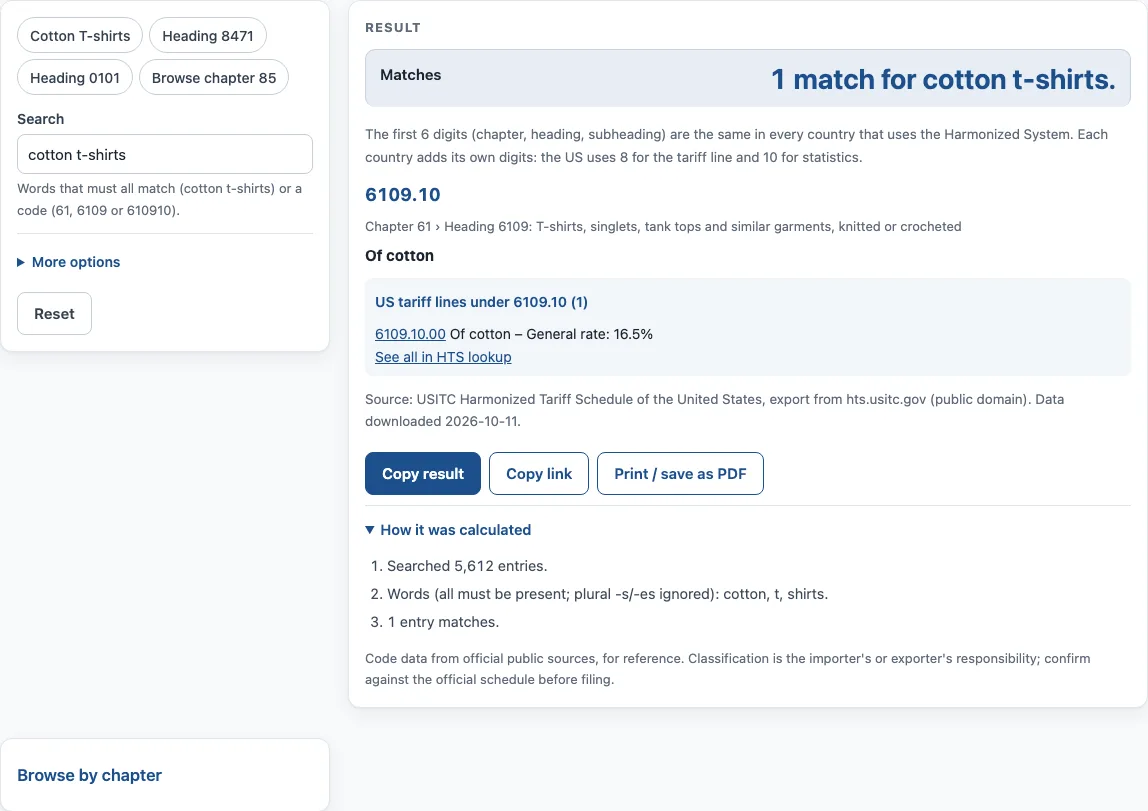Viewport: 1148px width, 811px height.
Task: Click the 1 match for cotton t-shirts text
Action: [943, 79]
